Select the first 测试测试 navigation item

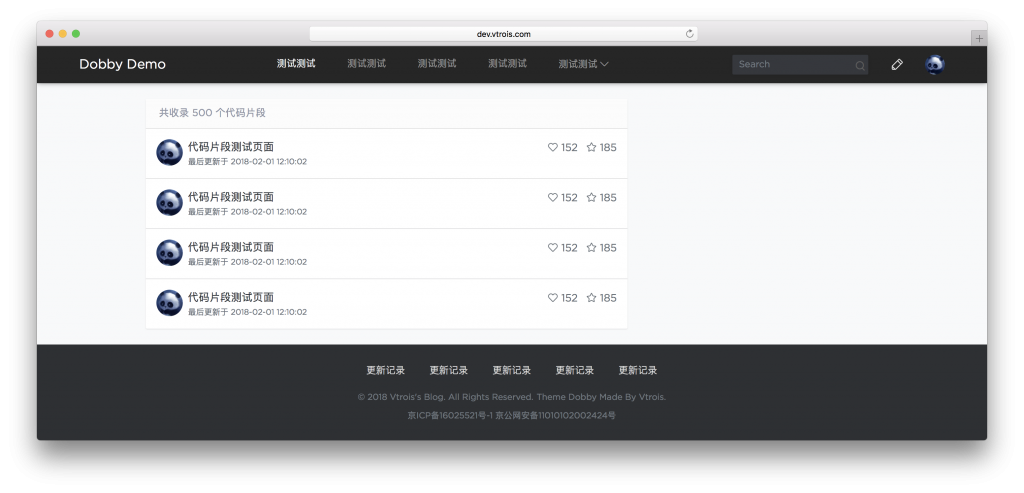click(x=296, y=64)
